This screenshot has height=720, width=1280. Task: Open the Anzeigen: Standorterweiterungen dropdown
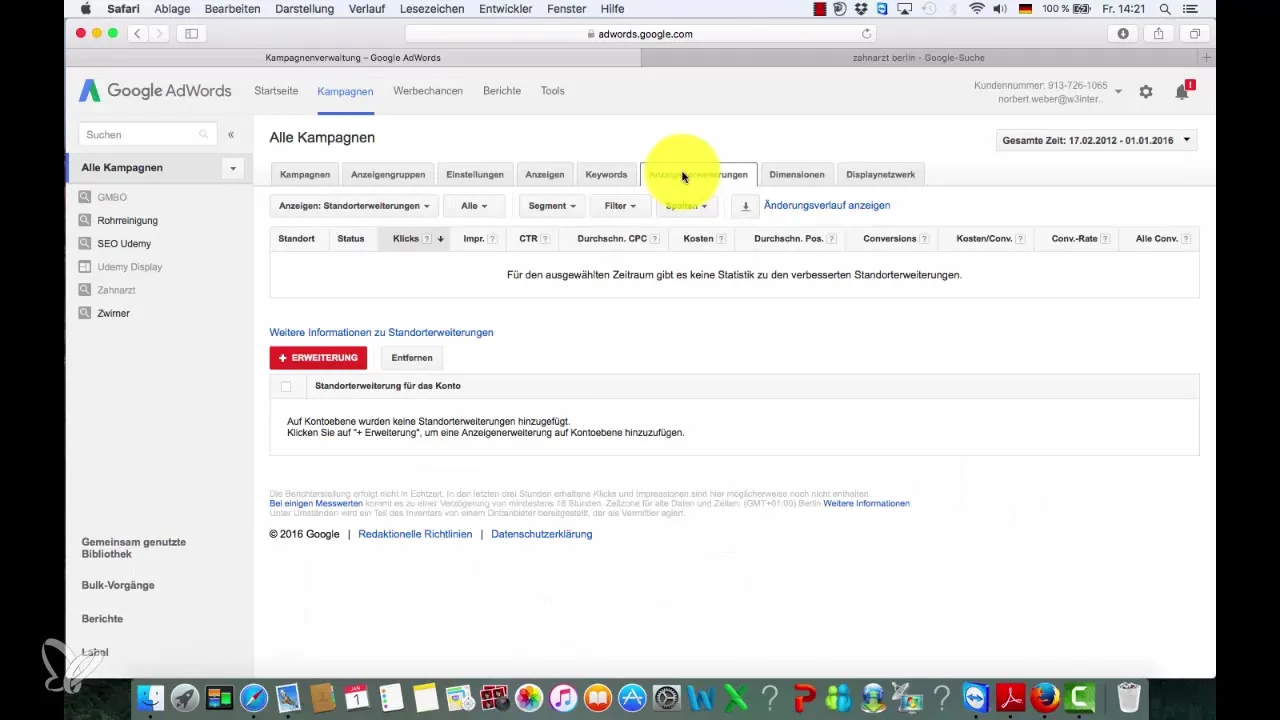click(x=354, y=206)
